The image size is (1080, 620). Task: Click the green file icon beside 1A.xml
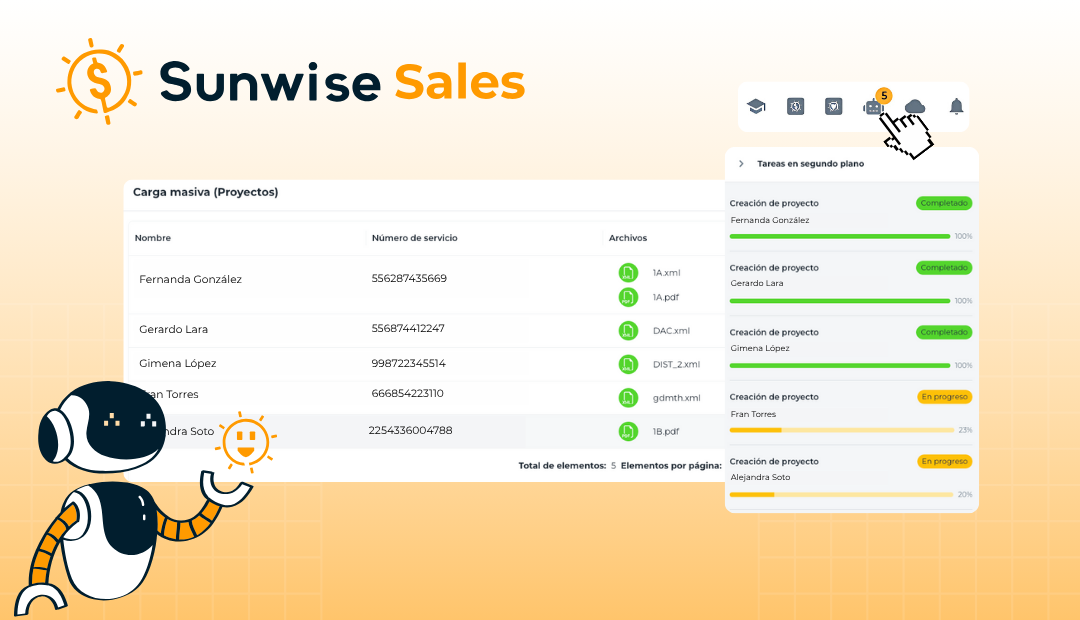(x=628, y=273)
